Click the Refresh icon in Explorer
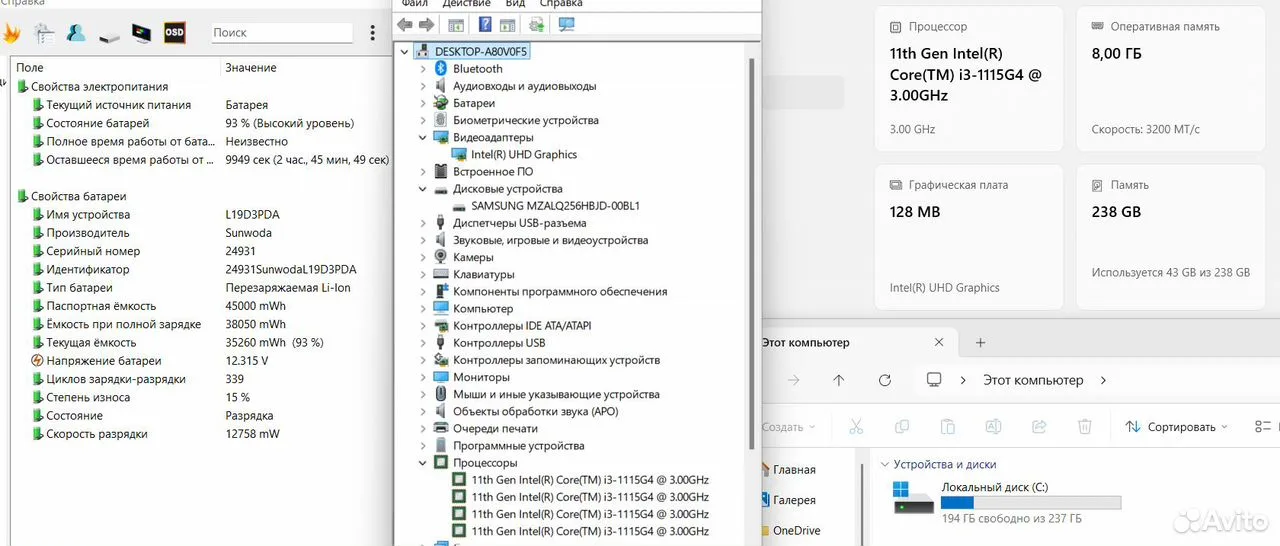 pyautogui.click(x=885, y=380)
